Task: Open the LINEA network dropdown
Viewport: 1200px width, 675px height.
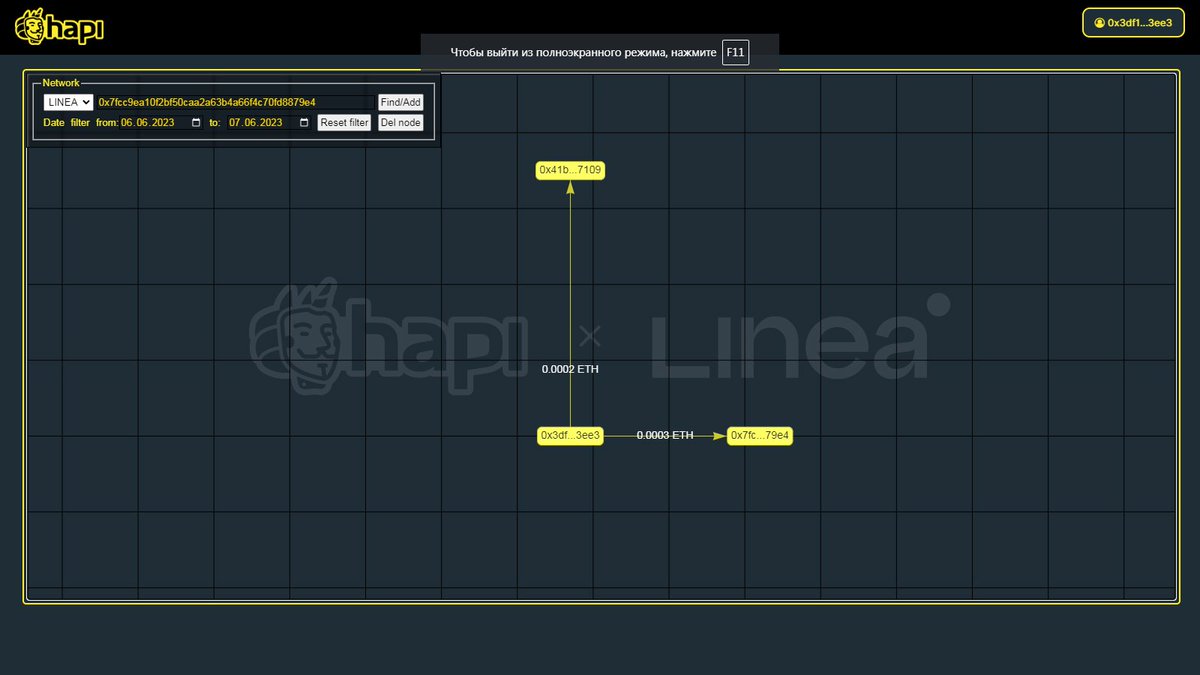Action: click(x=68, y=102)
